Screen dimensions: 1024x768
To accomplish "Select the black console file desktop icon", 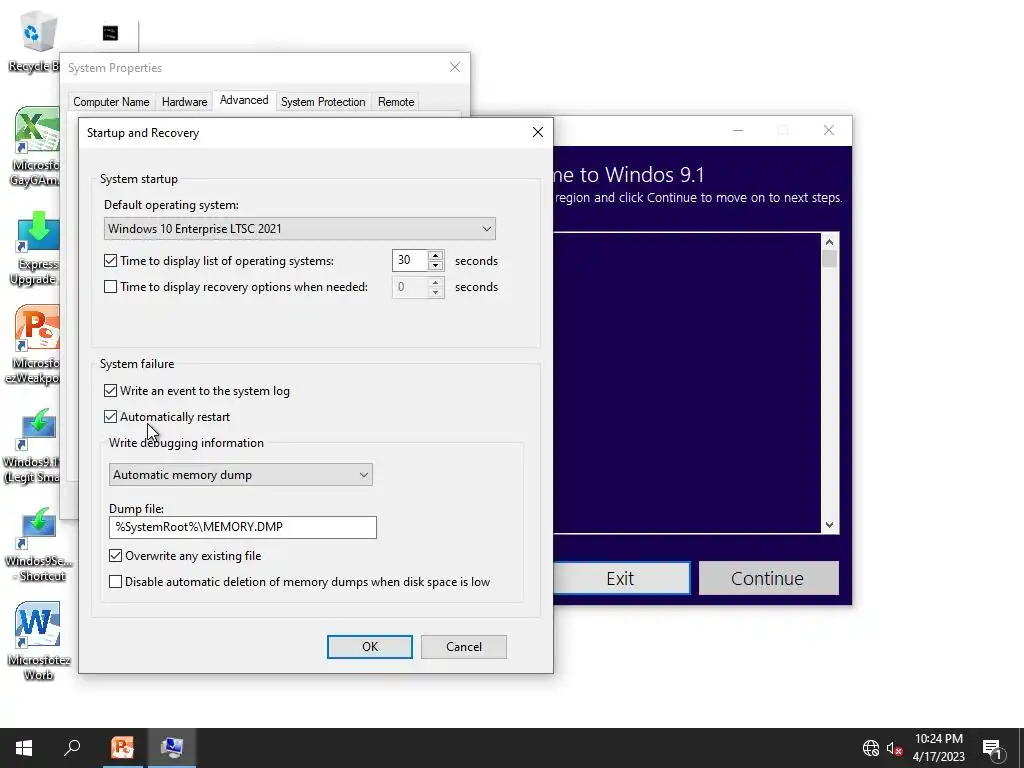I will (110, 33).
